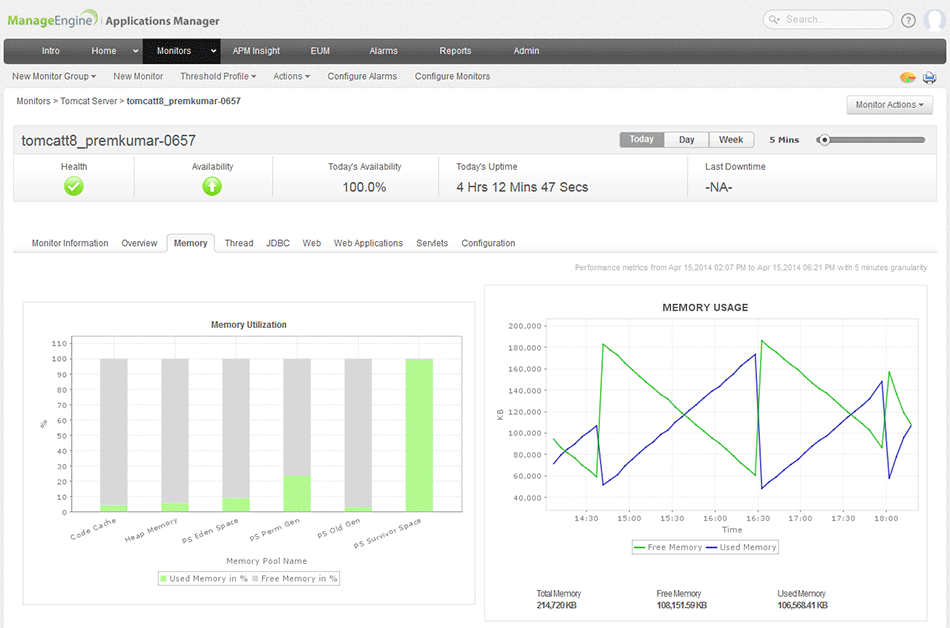Click the ManageEngine logo
Screen dimensions: 950x628
pyautogui.click(x=52, y=19)
